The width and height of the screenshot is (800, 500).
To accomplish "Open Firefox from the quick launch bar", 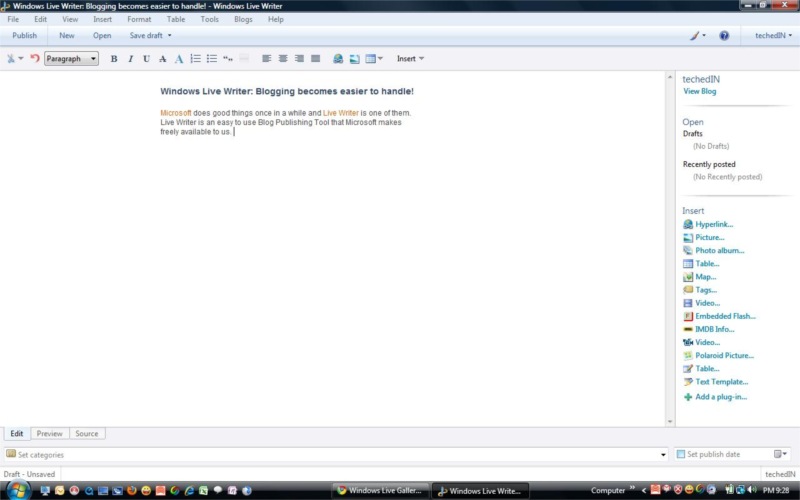I will pyautogui.click(x=132, y=491).
